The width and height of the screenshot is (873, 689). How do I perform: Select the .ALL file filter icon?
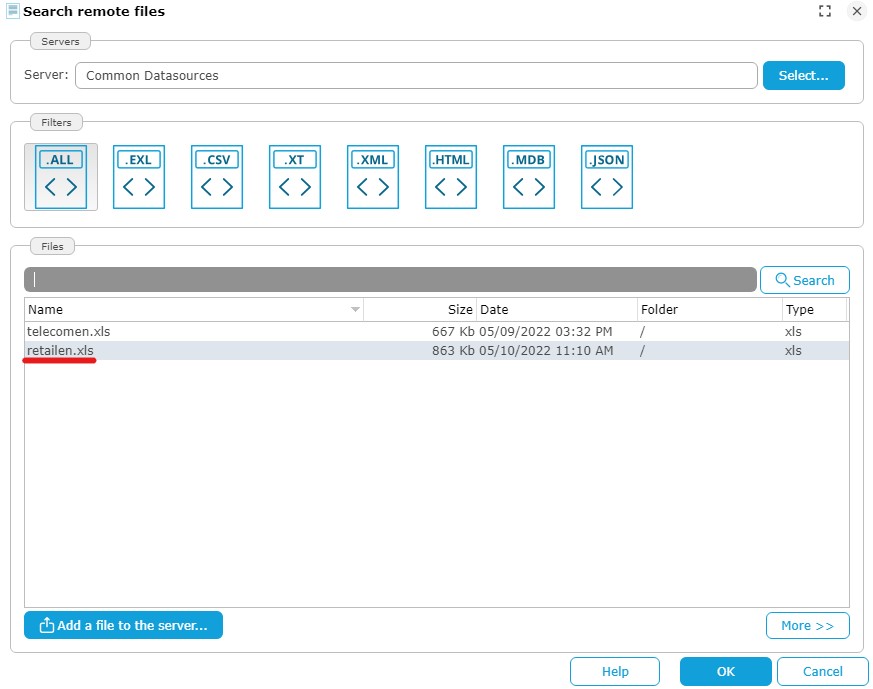(x=61, y=177)
